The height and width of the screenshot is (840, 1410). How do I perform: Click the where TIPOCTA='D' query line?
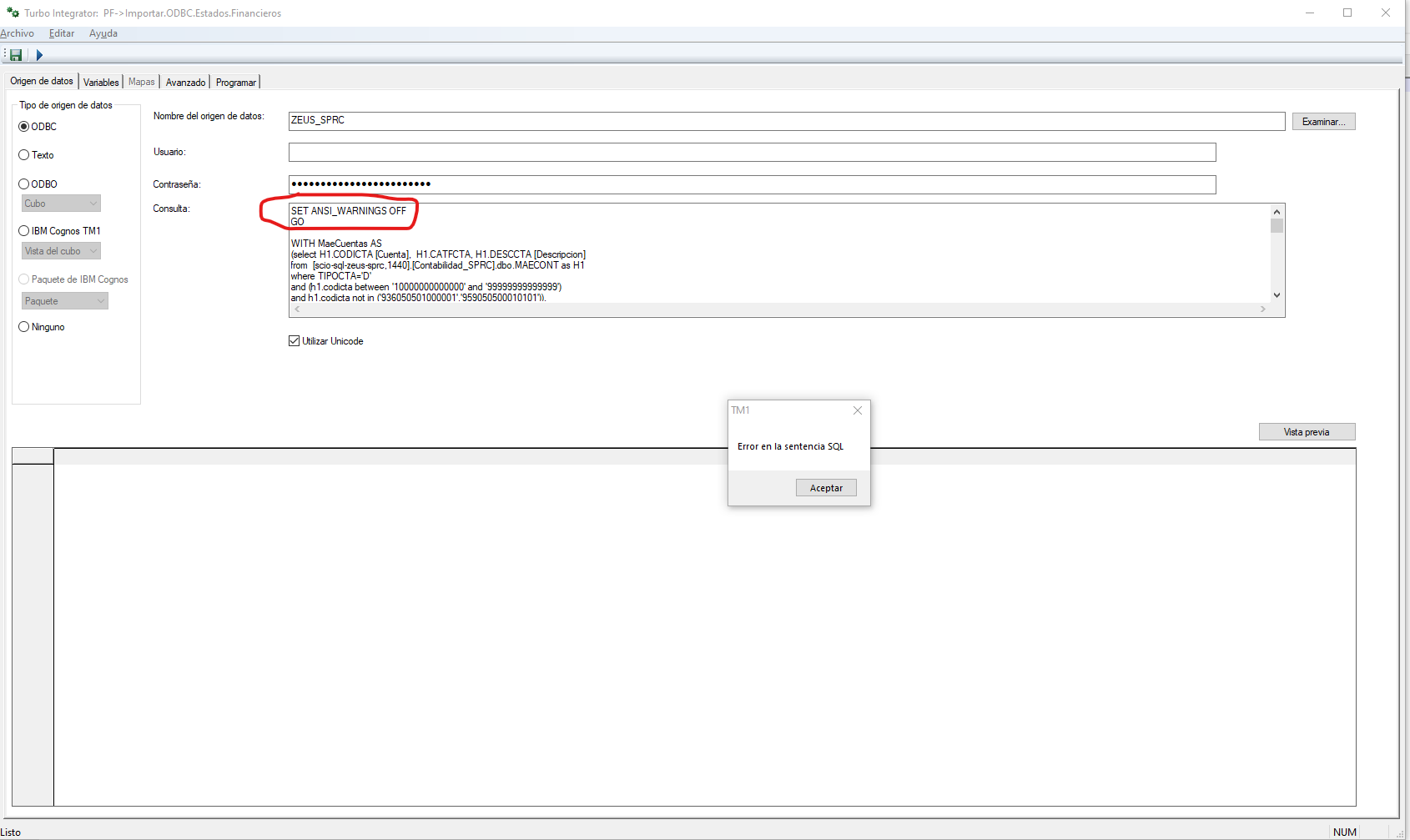point(331,276)
